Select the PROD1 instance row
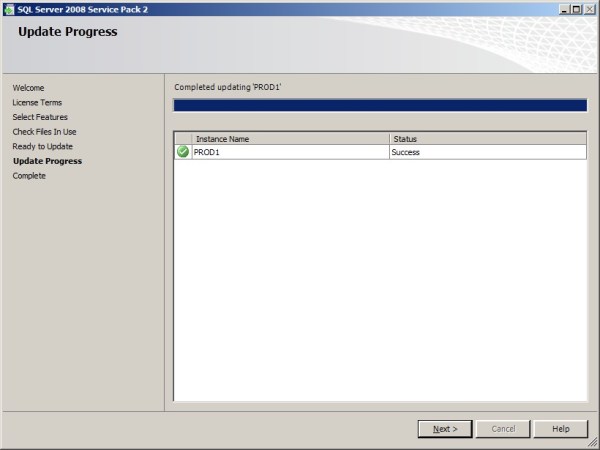 (290, 152)
